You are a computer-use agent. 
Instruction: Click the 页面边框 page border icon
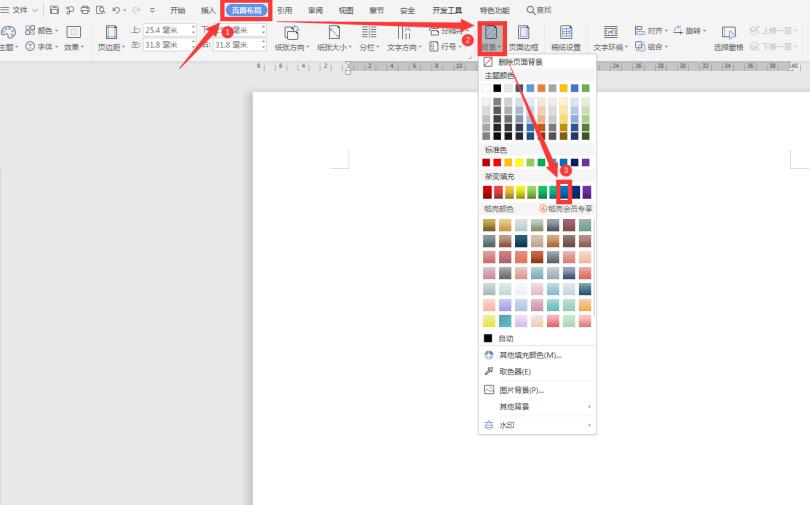523,38
